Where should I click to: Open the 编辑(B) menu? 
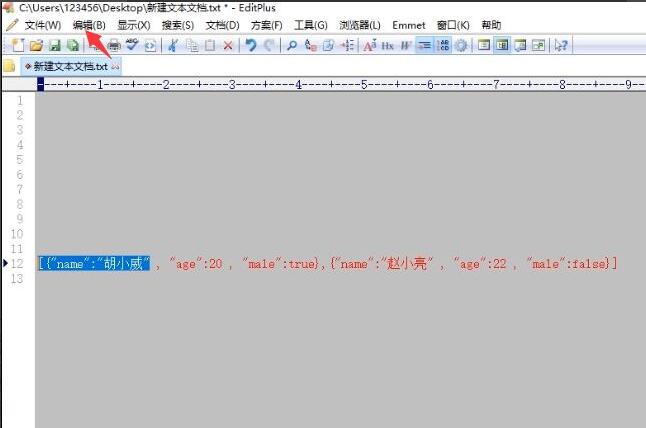[89, 25]
